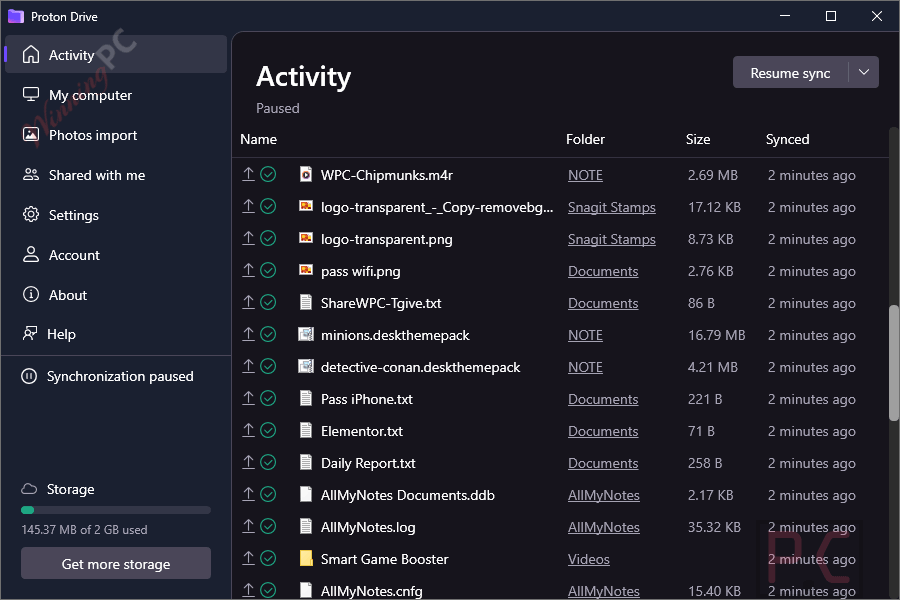The image size is (900, 600).
Task: Click the Help support icon
Action: tap(30, 334)
